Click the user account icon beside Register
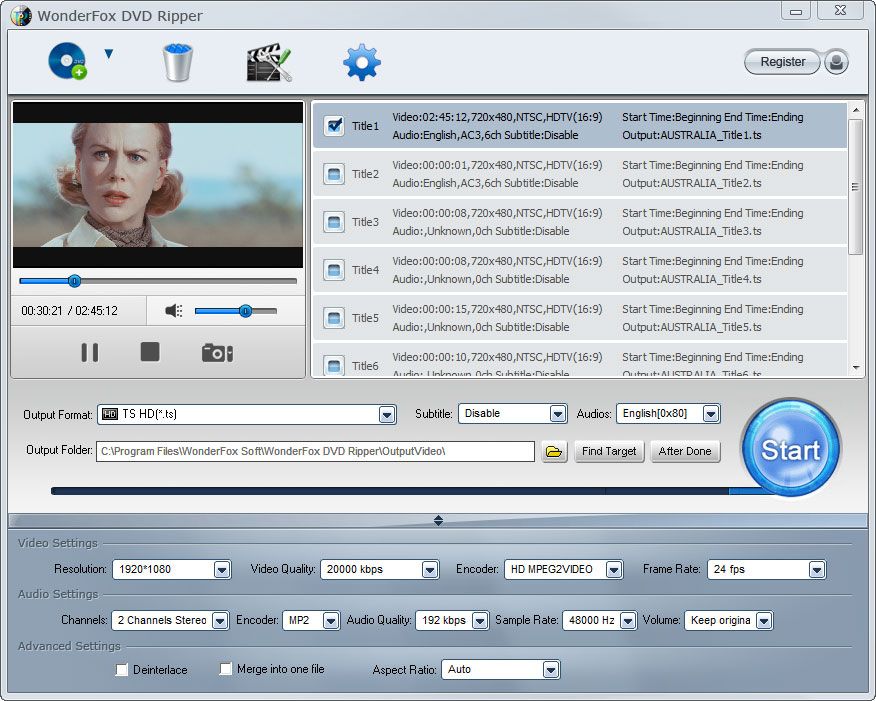 pyautogui.click(x=836, y=62)
